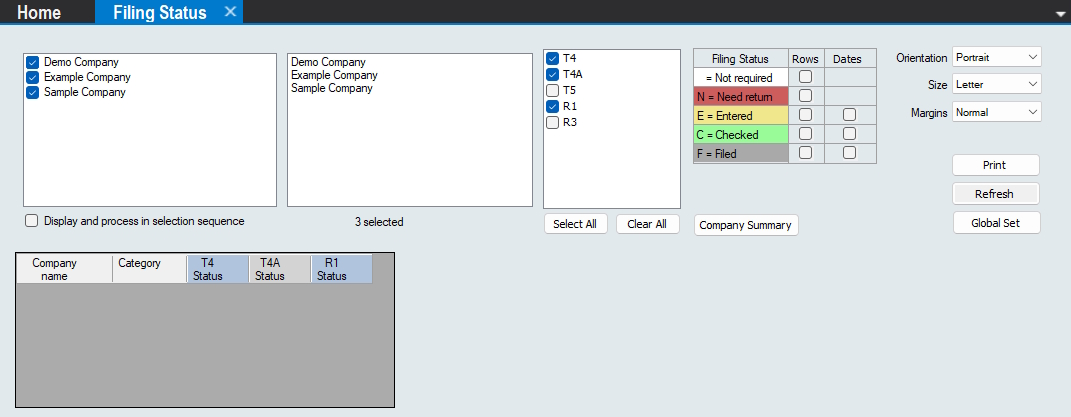
Task: Uncheck the Demo Company checkbox
Action: coord(32,62)
